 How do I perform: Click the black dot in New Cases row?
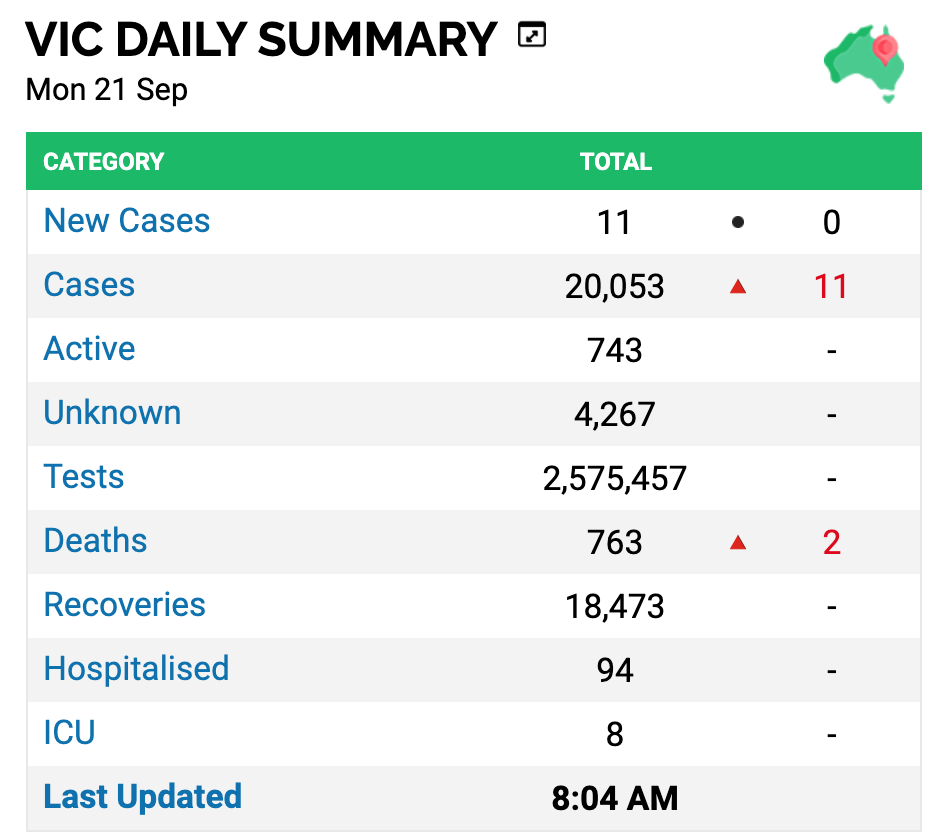pos(738,223)
